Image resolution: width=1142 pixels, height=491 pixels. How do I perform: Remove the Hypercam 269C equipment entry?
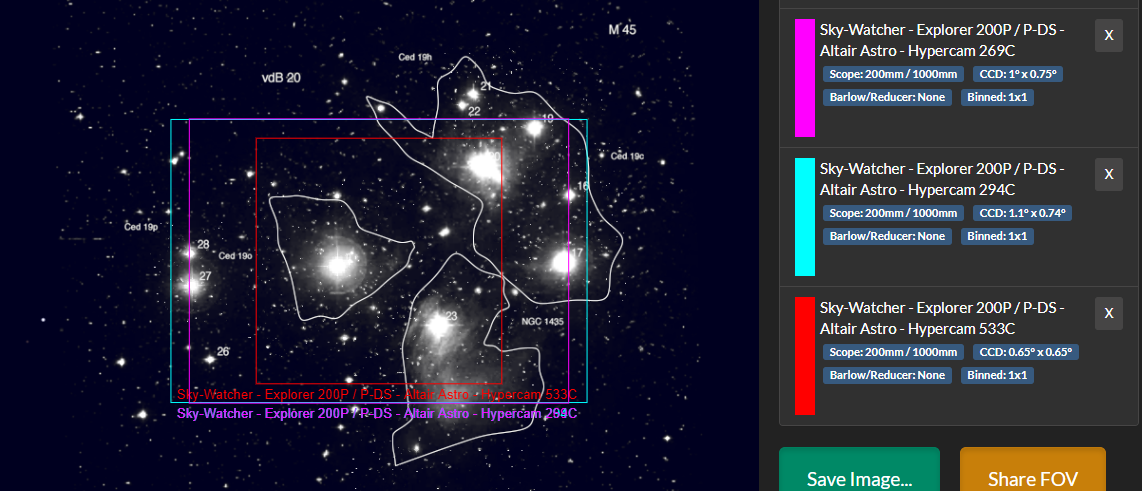point(1108,36)
